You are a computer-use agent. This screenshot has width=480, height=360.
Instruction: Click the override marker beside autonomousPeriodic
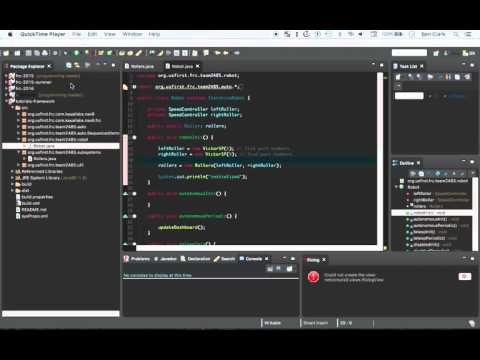[126, 216]
